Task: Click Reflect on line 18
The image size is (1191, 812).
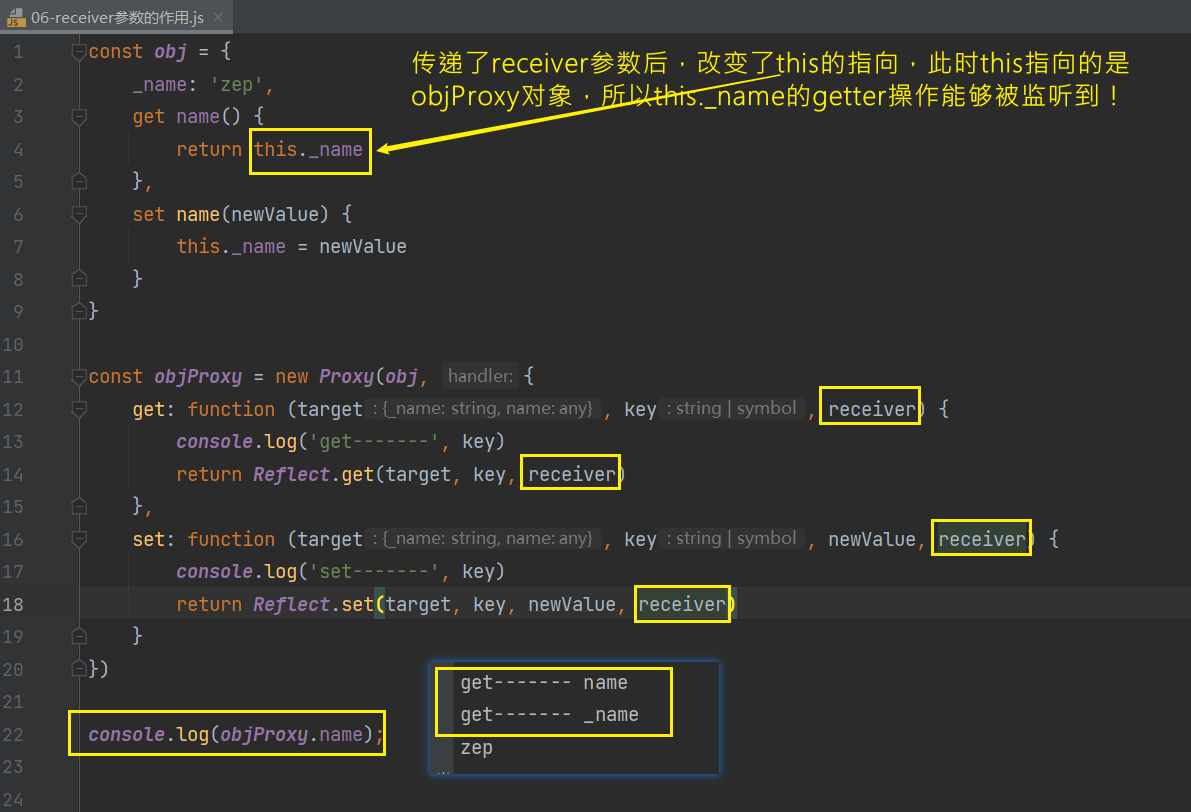Action: (291, 605)
